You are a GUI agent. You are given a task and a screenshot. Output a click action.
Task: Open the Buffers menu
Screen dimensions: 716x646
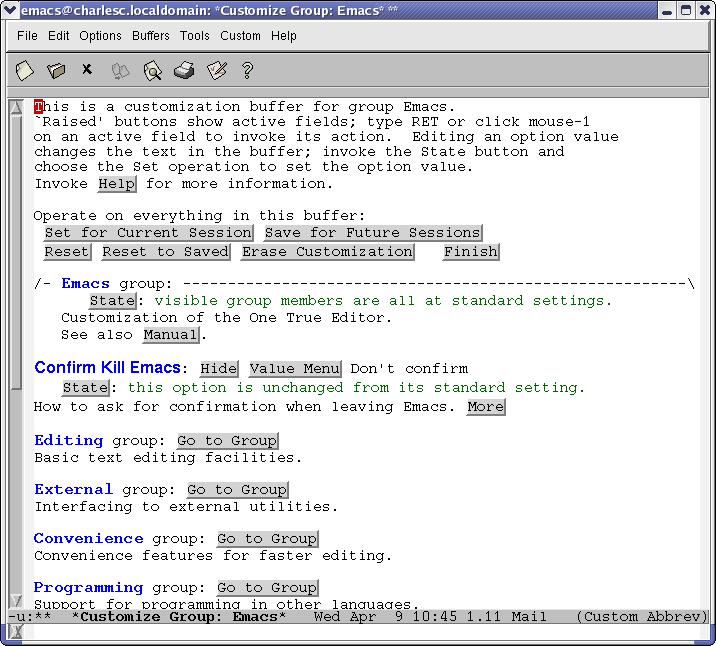point(151,36)
